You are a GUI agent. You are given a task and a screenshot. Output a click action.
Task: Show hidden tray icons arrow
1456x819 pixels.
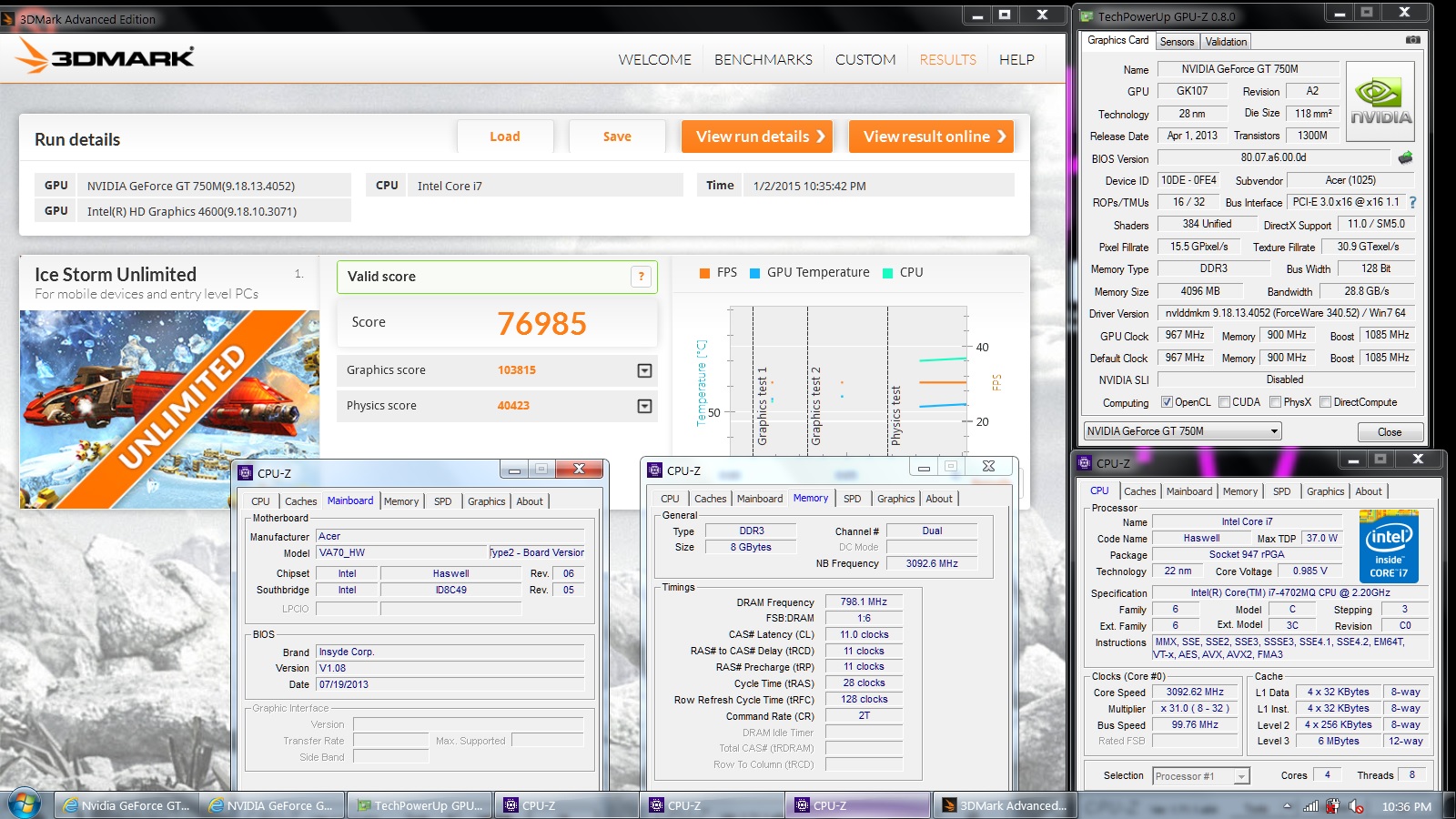(1287, 805)
